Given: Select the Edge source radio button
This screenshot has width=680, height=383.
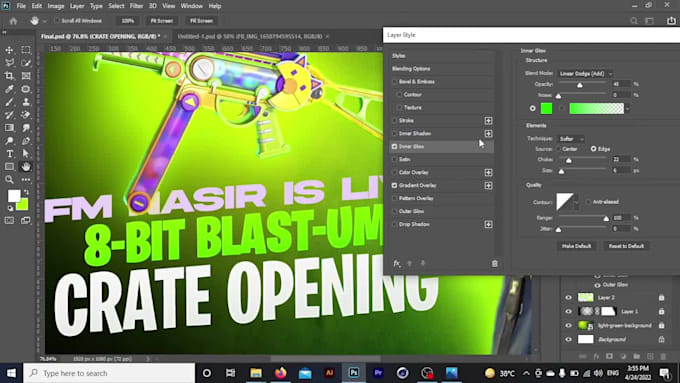Looking at the screenshot, I should click(593, 149).
